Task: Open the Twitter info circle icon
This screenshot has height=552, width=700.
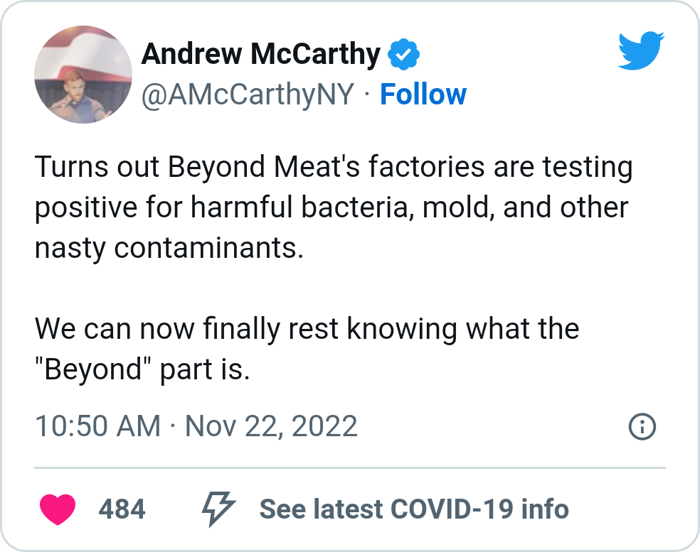Action: tap(642, 427)
